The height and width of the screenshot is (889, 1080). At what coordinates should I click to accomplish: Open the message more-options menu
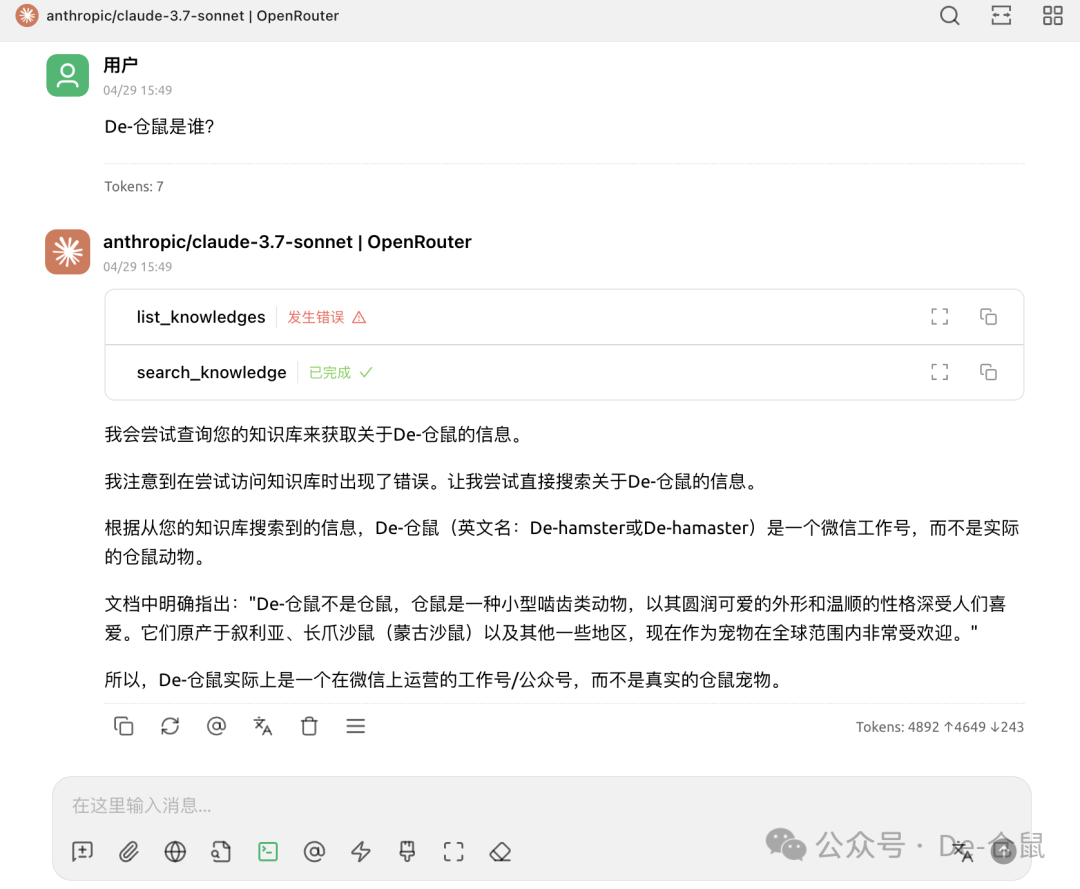(x=355, y=726)
